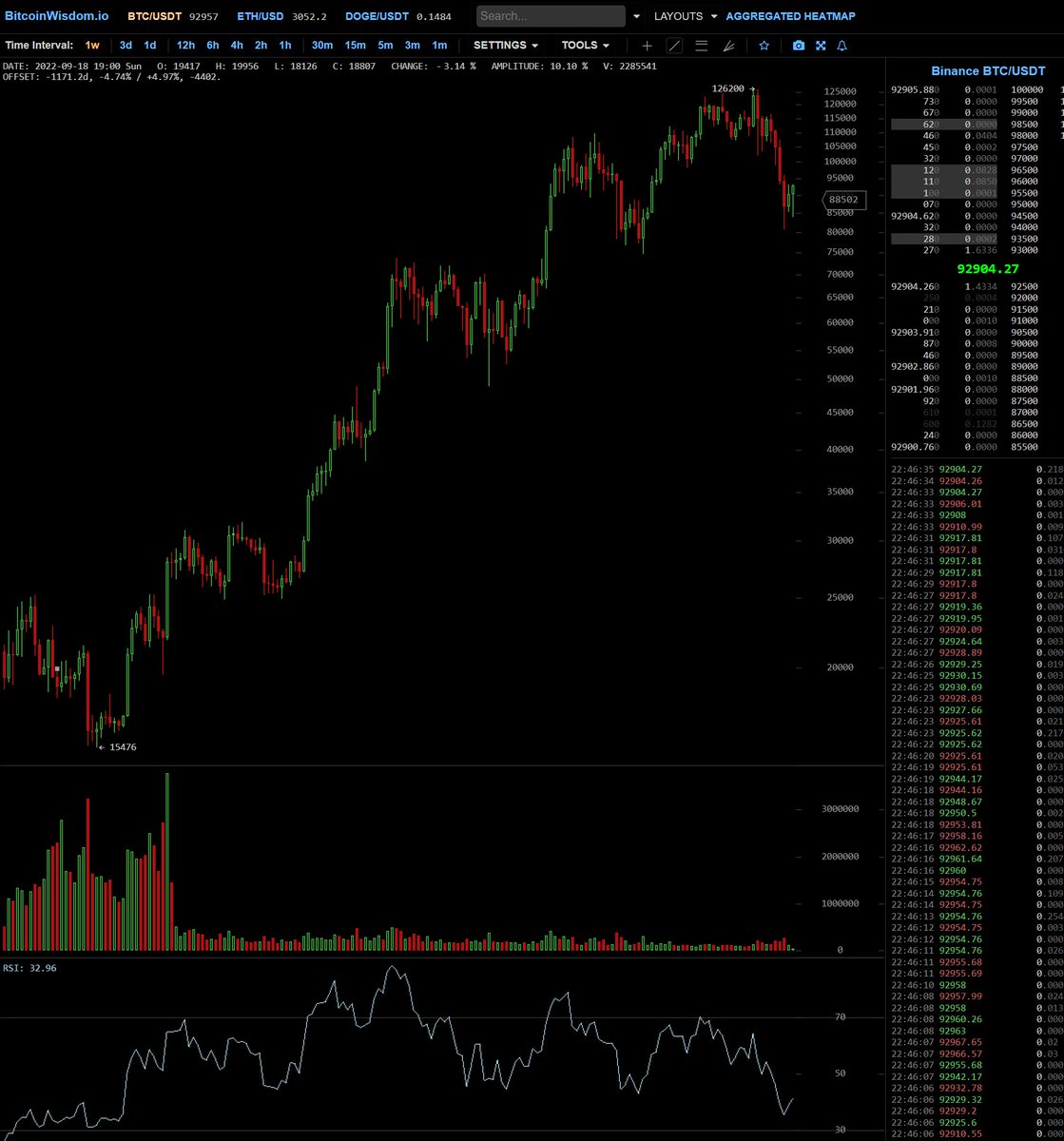The image size is (1064, 1141).
Task: Click the trade priced 92948.67
Action: [959, 802]
